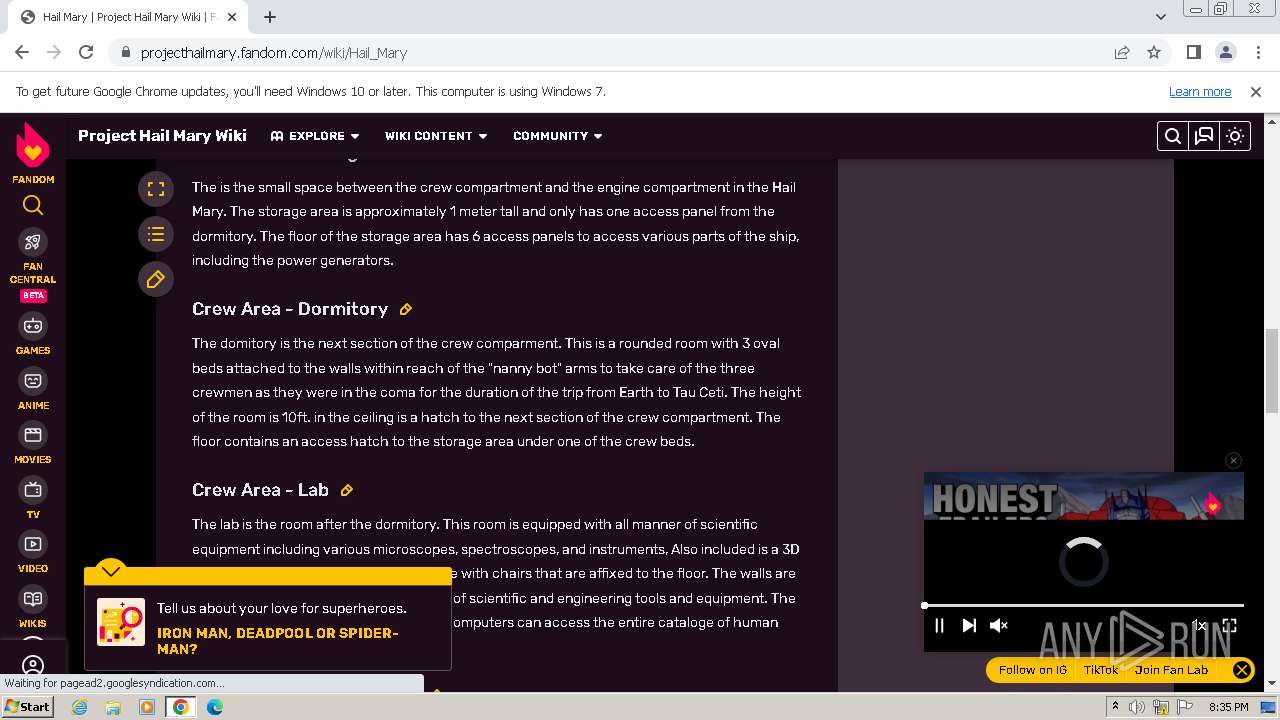Open wiki discussions icon in header
This screenshot has height=720, width=1280.
(x=1204, y=136)
